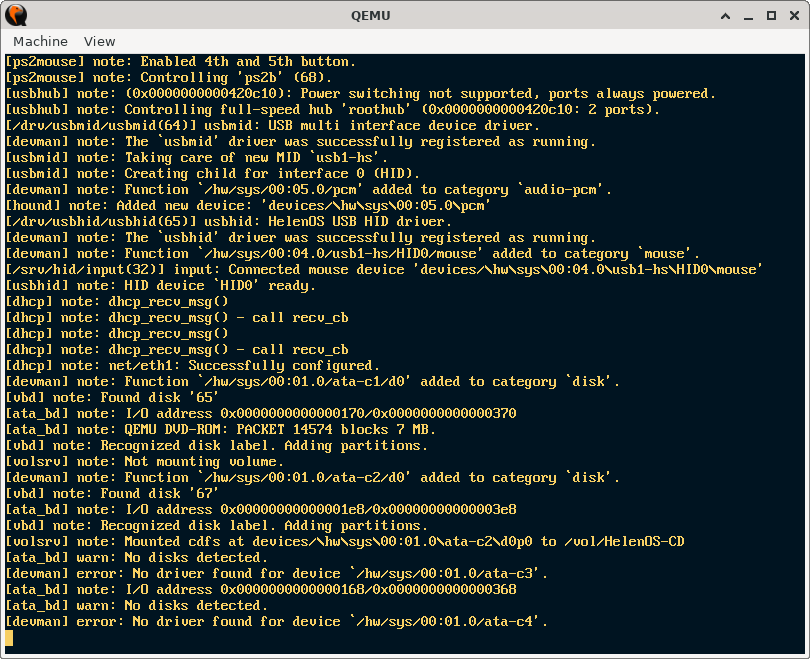Click 'Power switching not supported' usbhub line
This screenshot has width=810, height=659.
click(x=361, y=93)
